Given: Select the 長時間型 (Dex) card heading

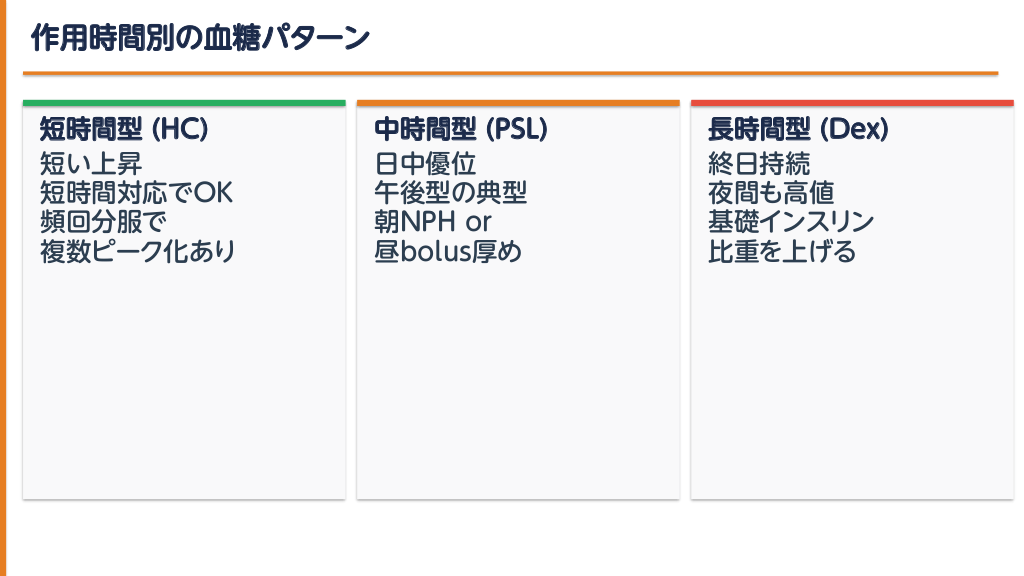Looking at the screenshot, I should (x=798, y=129).
